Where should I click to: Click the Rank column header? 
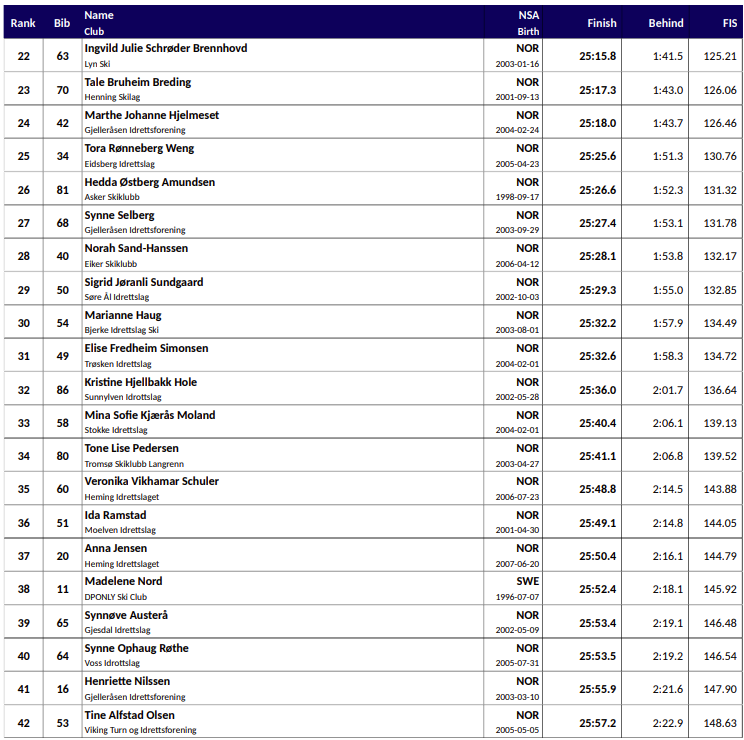point(23,23)
